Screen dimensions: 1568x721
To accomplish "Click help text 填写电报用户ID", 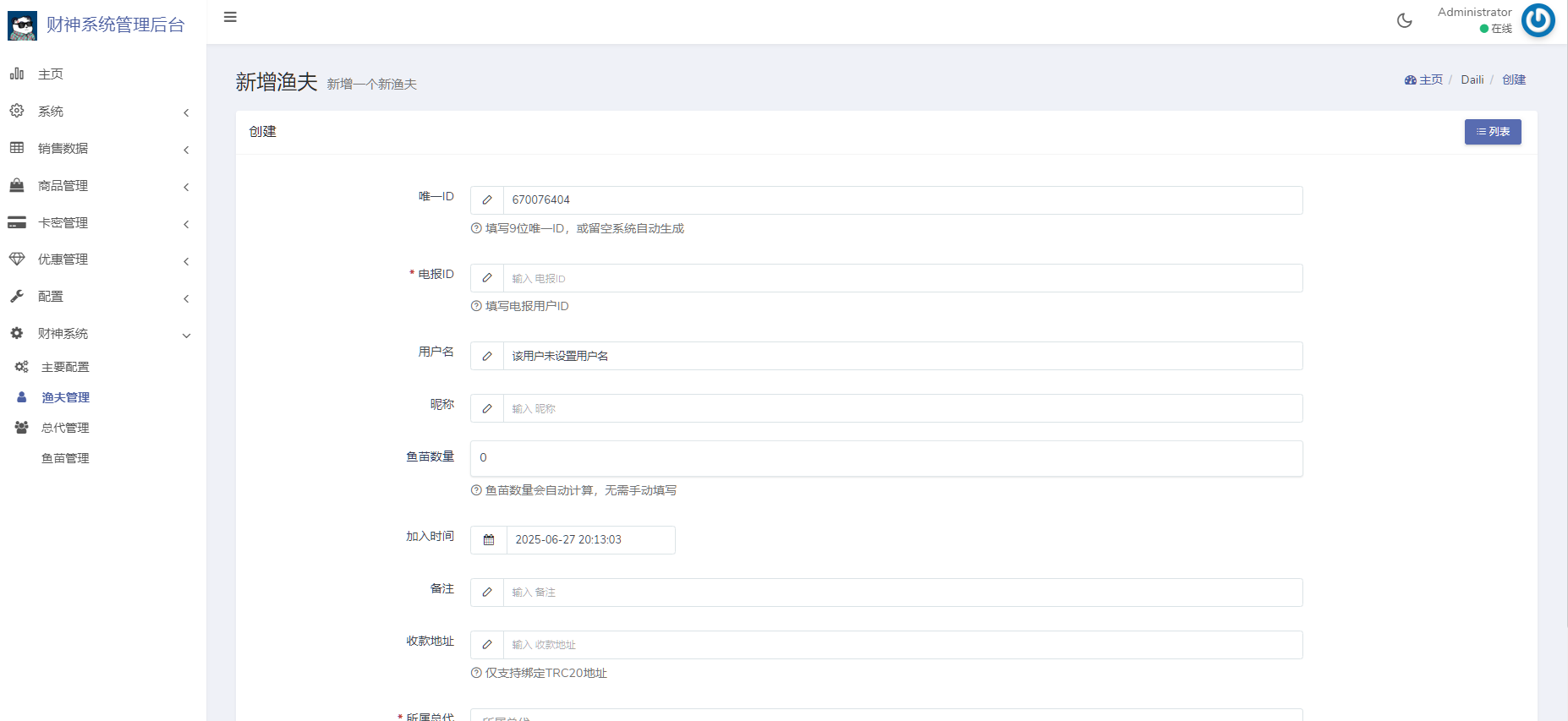I will 526,306.
